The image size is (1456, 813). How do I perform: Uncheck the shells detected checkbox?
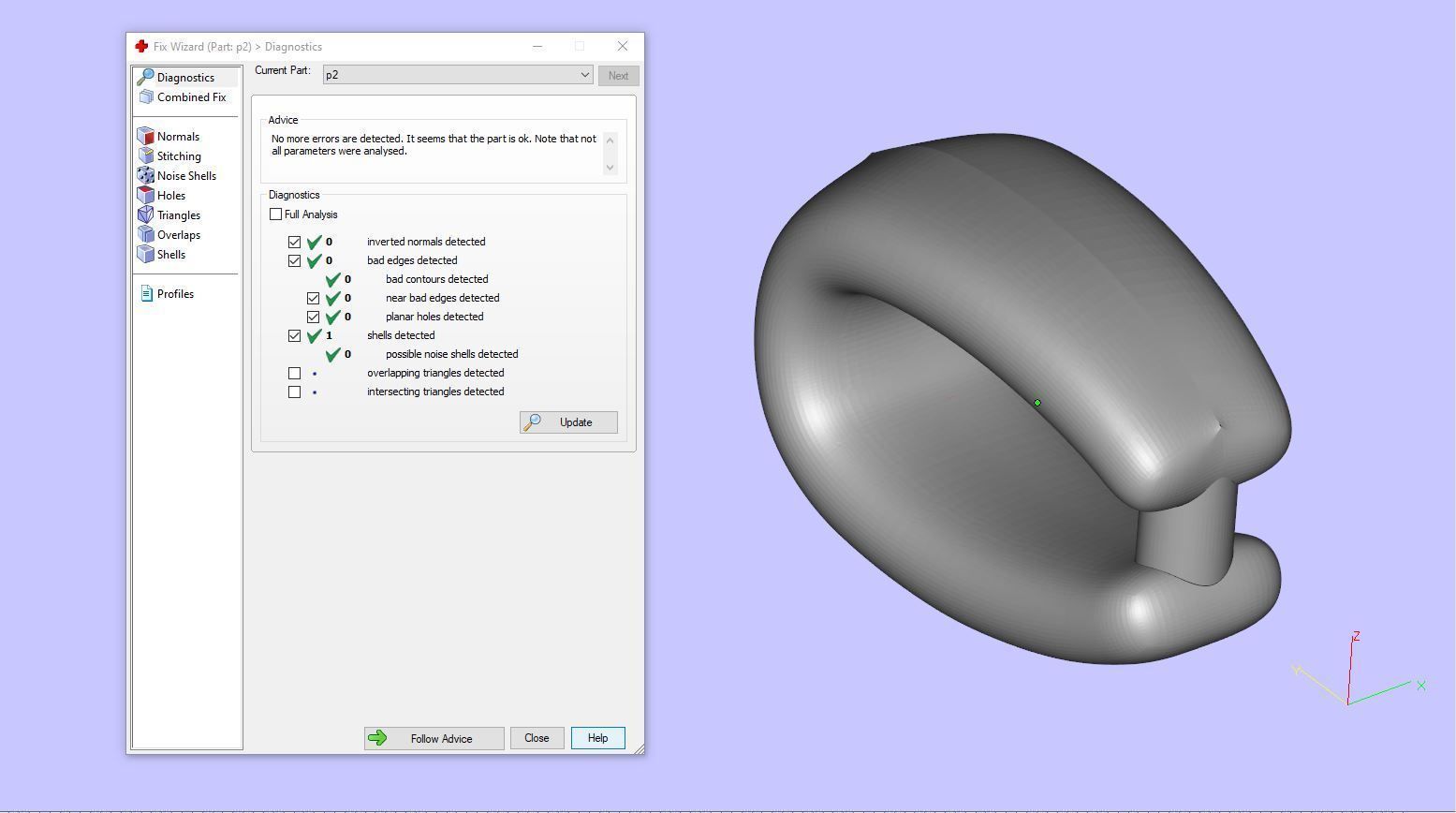(x=294, y=335)
